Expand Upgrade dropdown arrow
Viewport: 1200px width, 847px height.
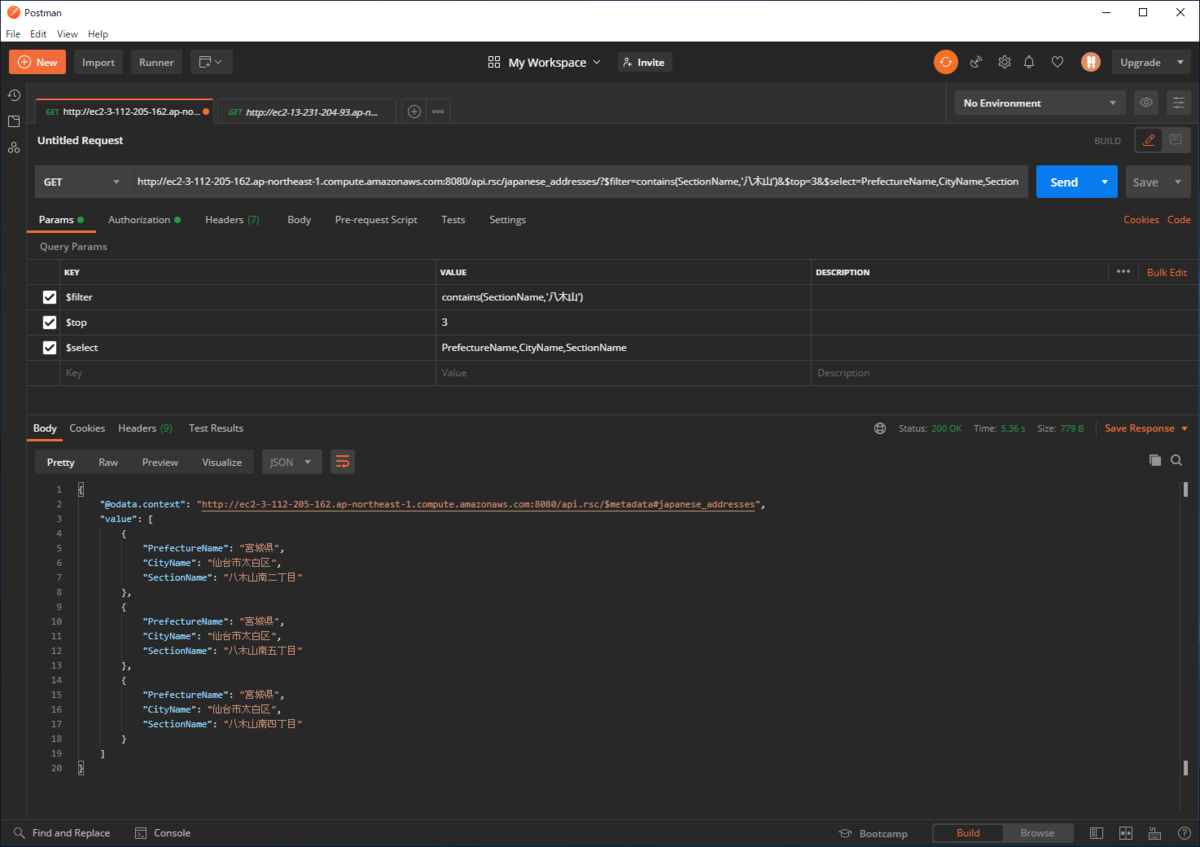tap(1180, 62)
